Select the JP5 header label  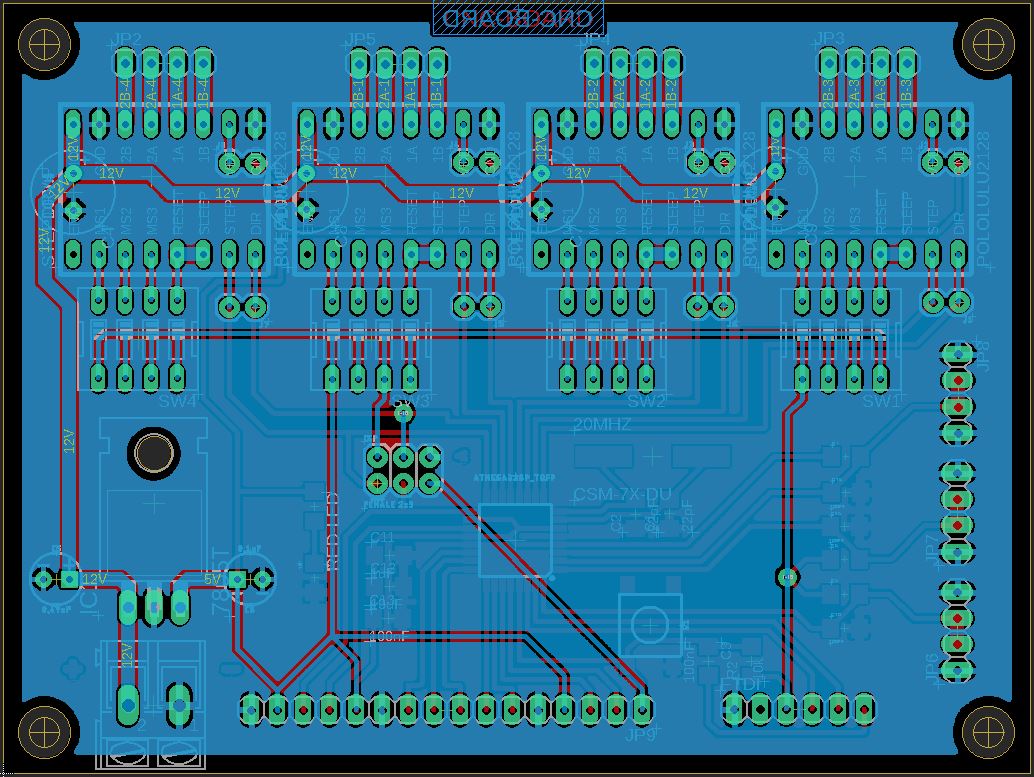pyautogui.click(x=361, y=39)
